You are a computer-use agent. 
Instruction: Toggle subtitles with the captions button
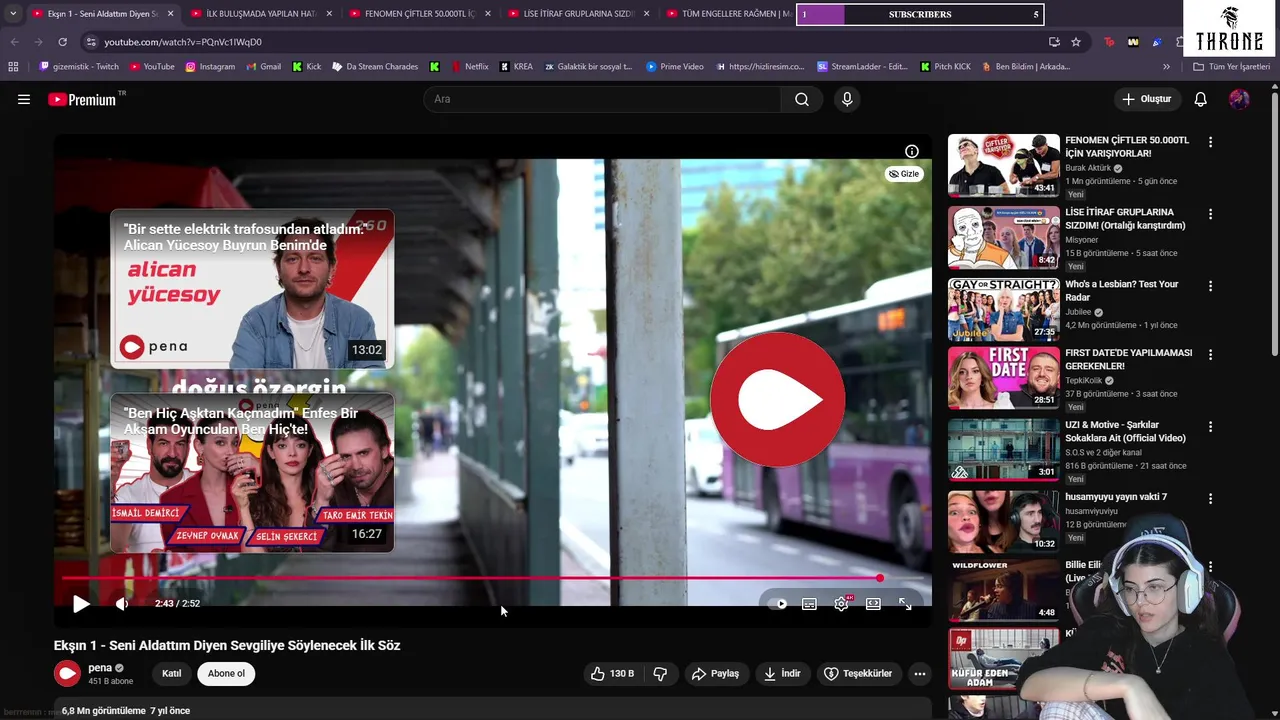(x=809, y=603)
